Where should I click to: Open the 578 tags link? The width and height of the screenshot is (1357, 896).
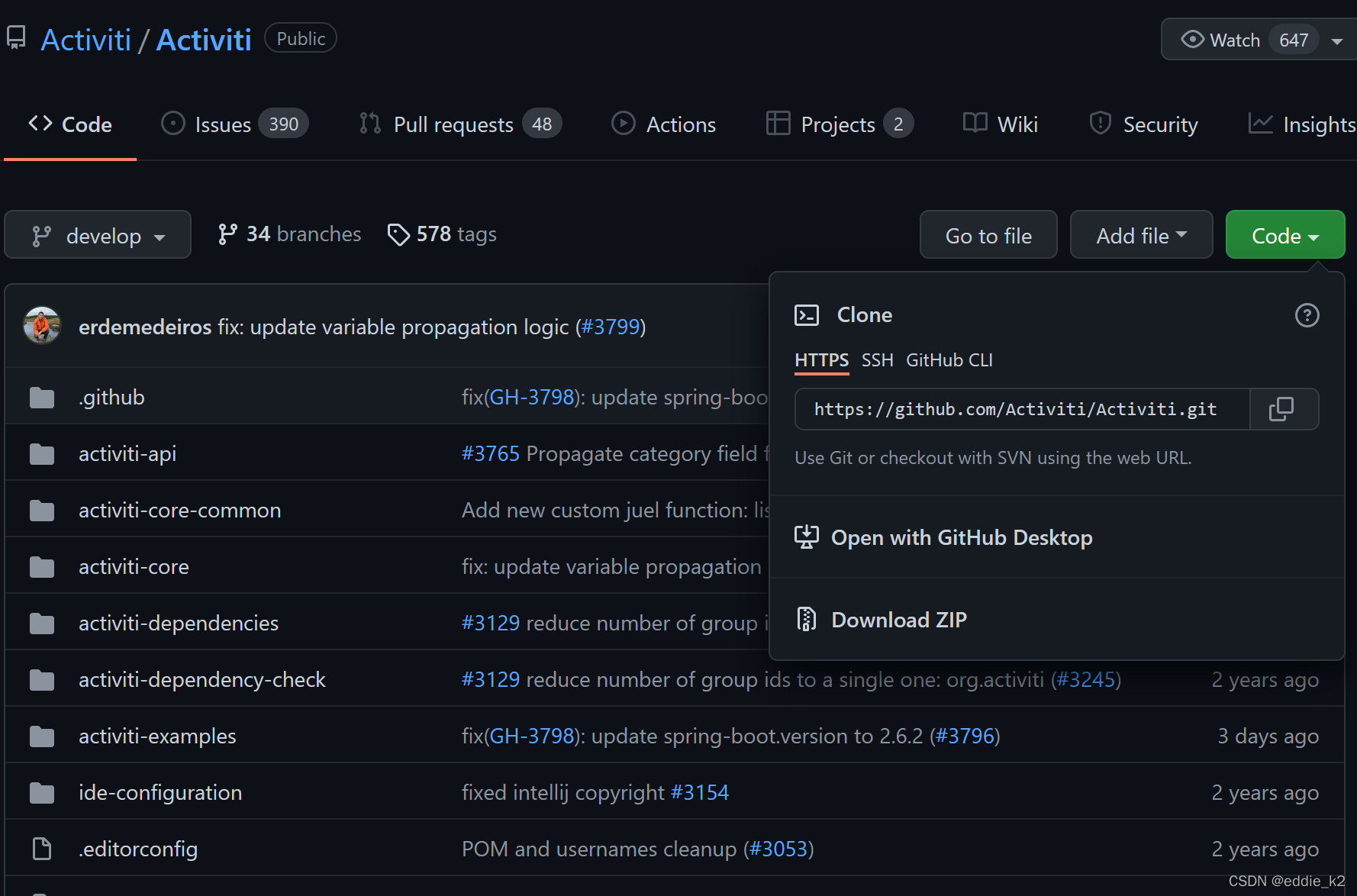pos(442,234)
